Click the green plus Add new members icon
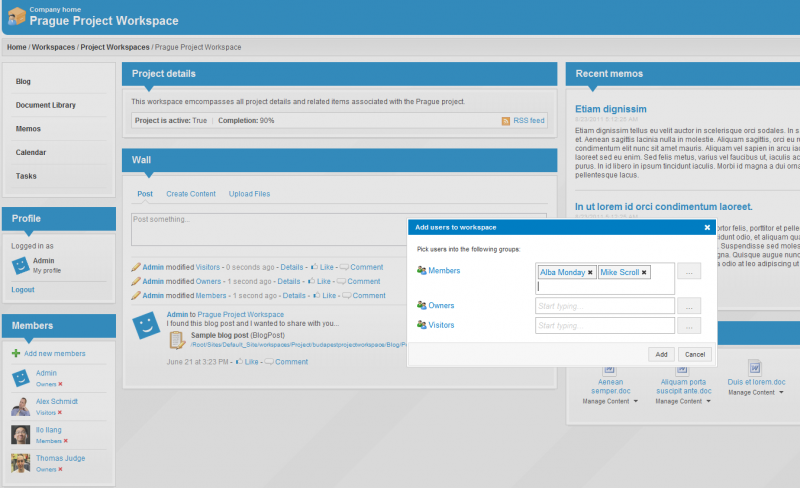The width and height of the screenshot is (800, 488). 16,353
